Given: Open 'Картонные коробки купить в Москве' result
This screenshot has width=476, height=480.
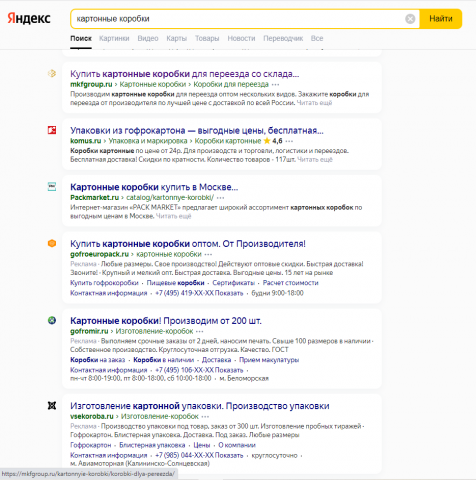Looking at the screenshot, I should point(154,187).
